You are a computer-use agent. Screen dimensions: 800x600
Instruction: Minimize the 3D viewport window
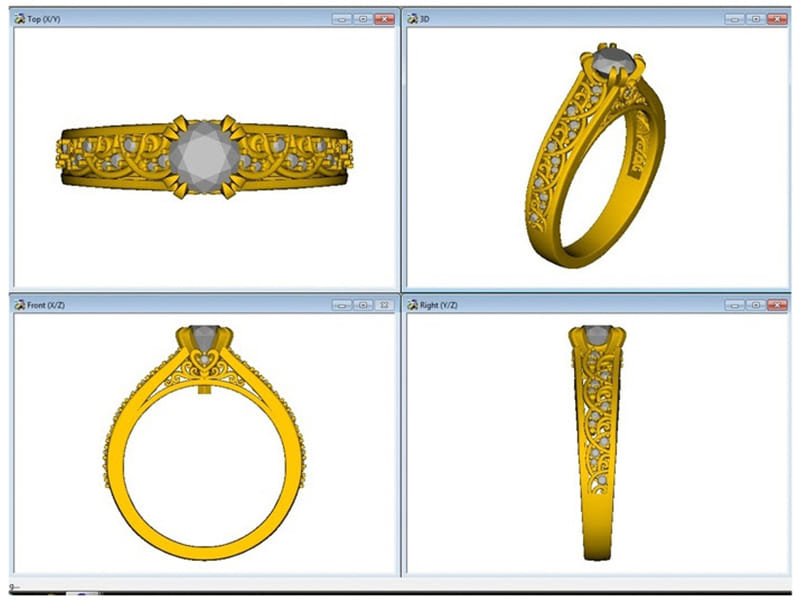click(x=735, y=19)
